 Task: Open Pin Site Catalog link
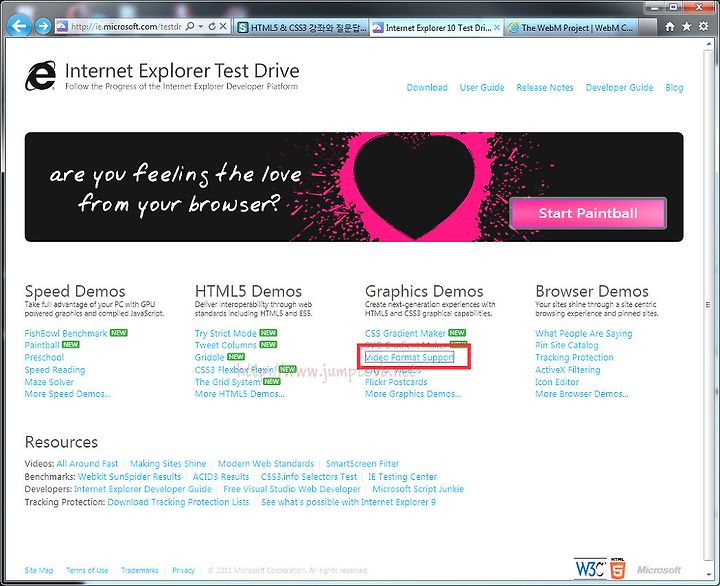tap(567, 345)
